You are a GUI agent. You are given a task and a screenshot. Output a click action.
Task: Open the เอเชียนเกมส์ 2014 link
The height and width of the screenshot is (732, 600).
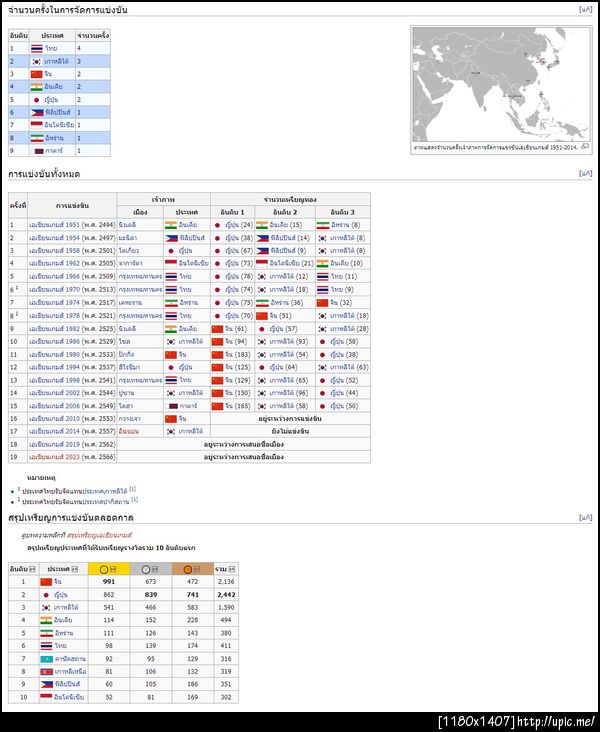54,431
